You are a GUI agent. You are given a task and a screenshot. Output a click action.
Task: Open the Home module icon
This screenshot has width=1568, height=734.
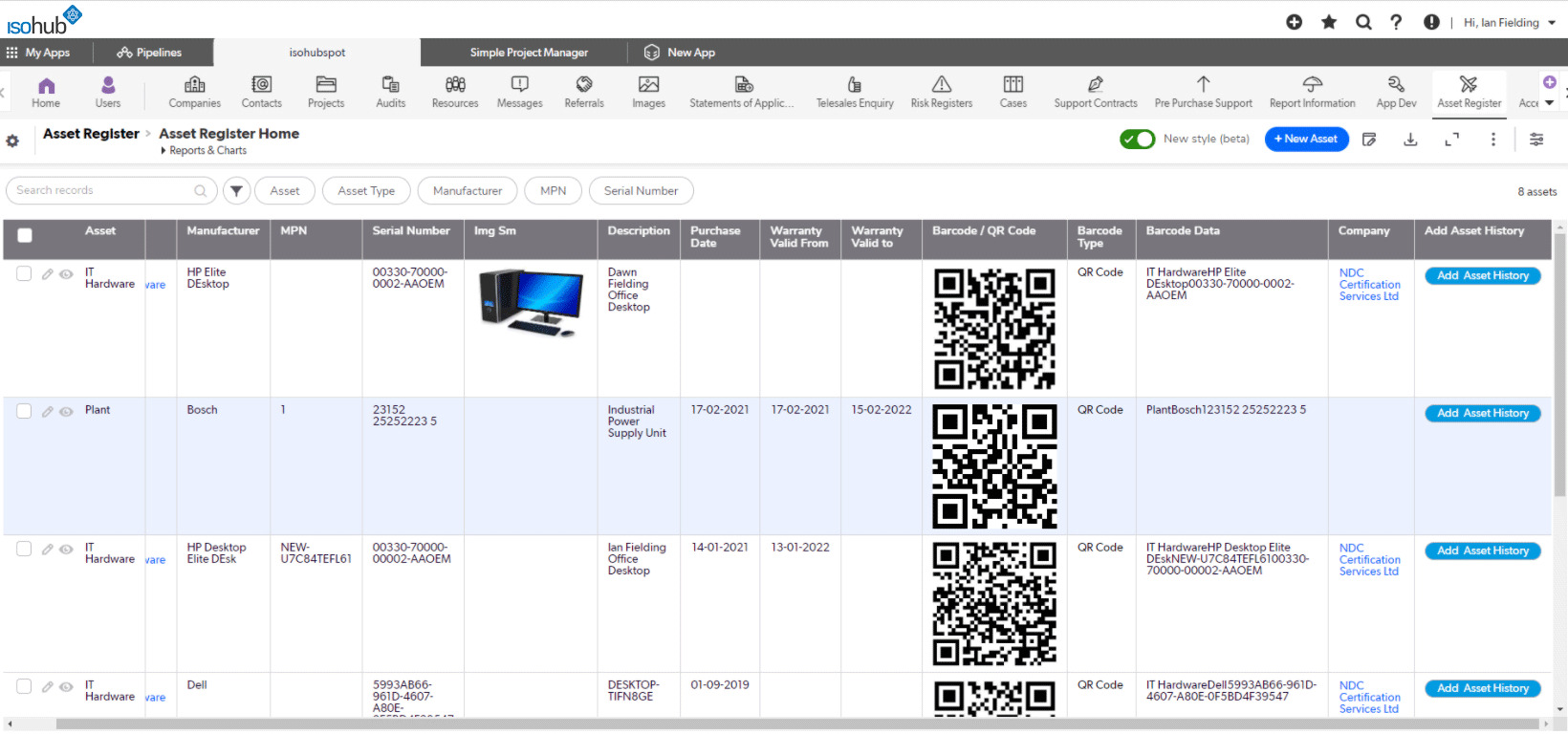[x=46, y=93]
